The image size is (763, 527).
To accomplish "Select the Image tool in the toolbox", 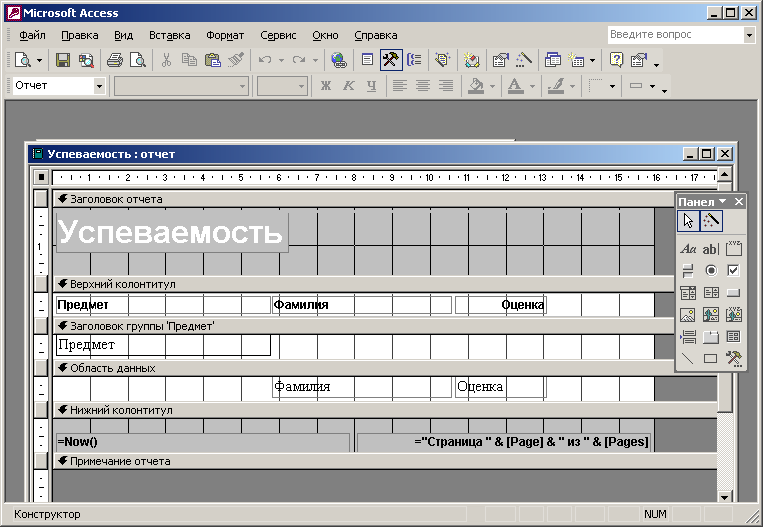I will (688, 314).
